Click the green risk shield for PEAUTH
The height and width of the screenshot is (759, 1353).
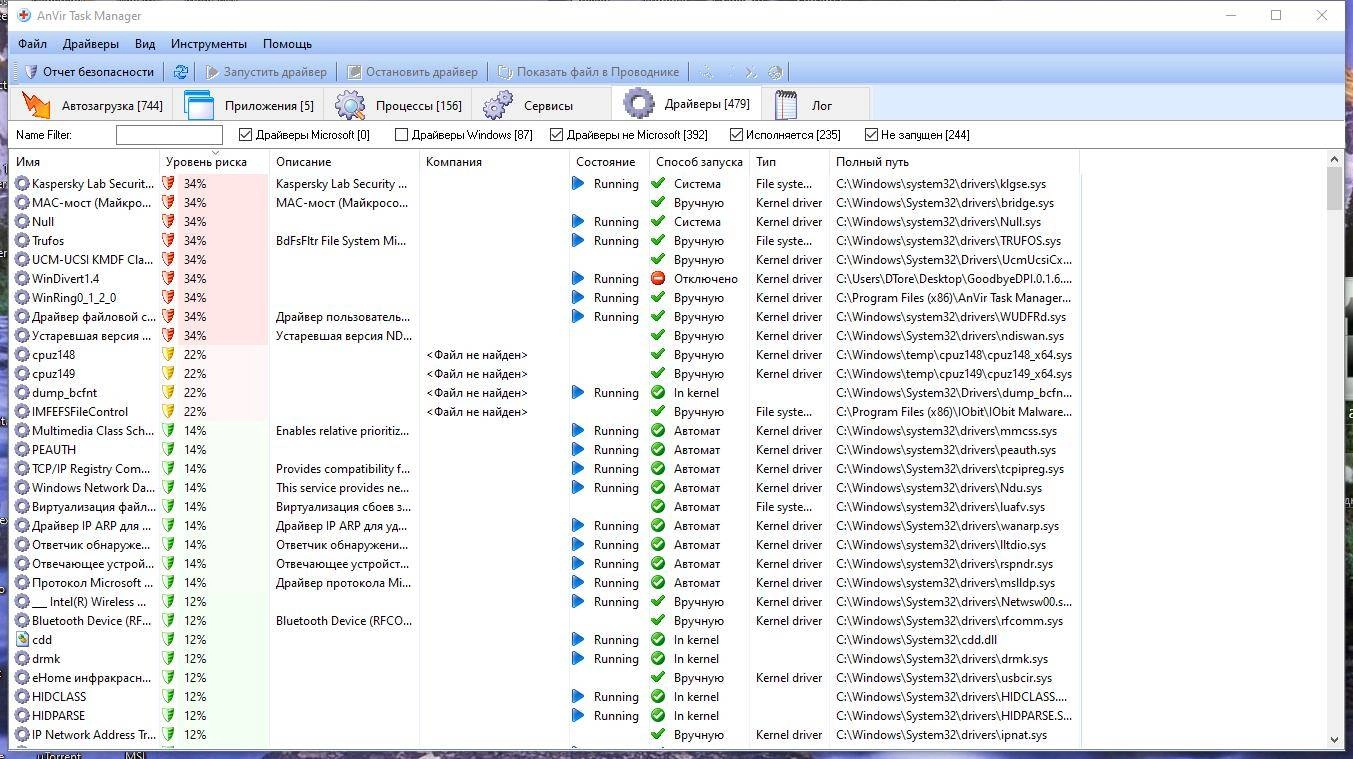coord(168,450)
